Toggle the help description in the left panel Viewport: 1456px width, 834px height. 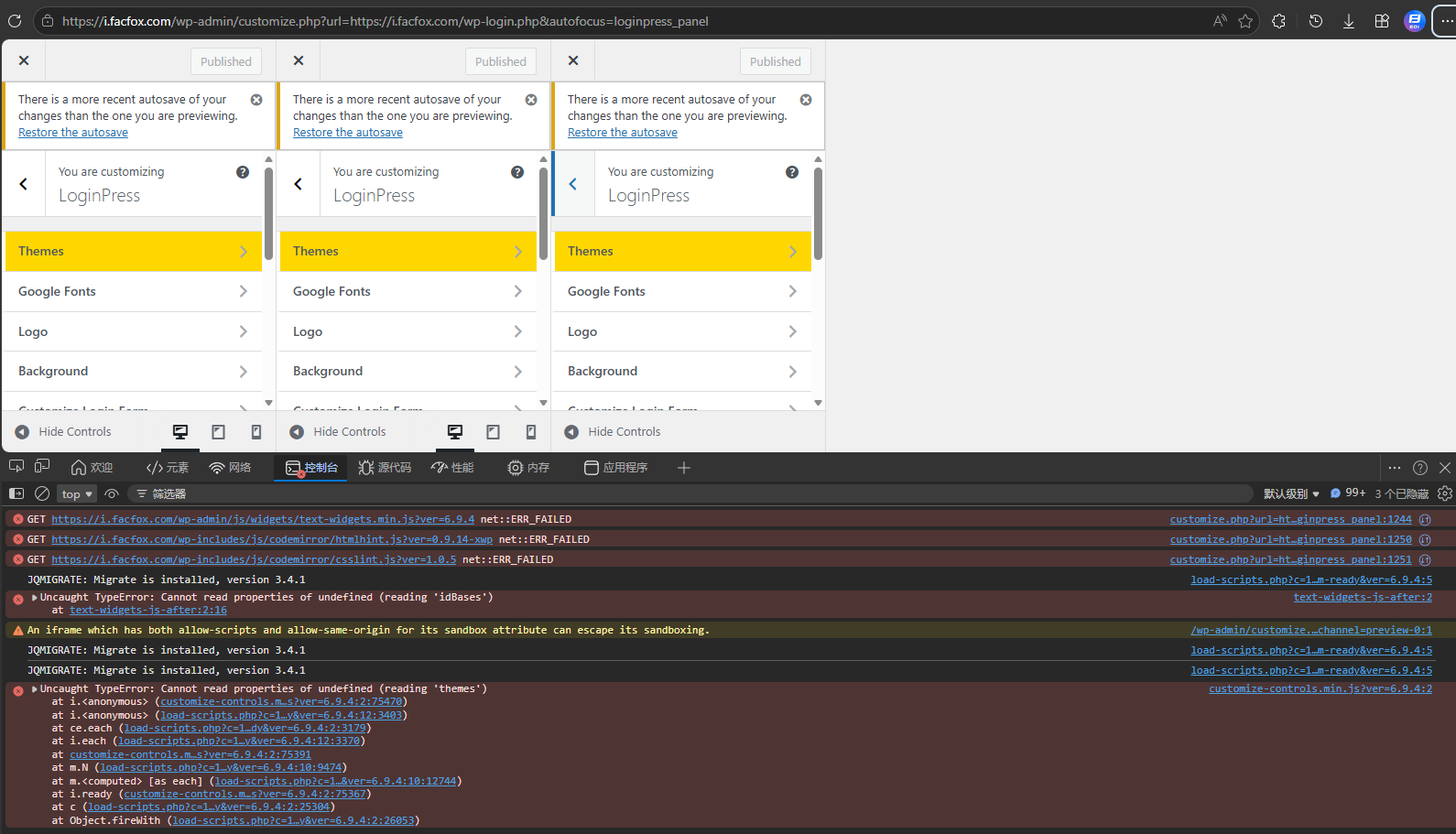[x=243, y=172]
